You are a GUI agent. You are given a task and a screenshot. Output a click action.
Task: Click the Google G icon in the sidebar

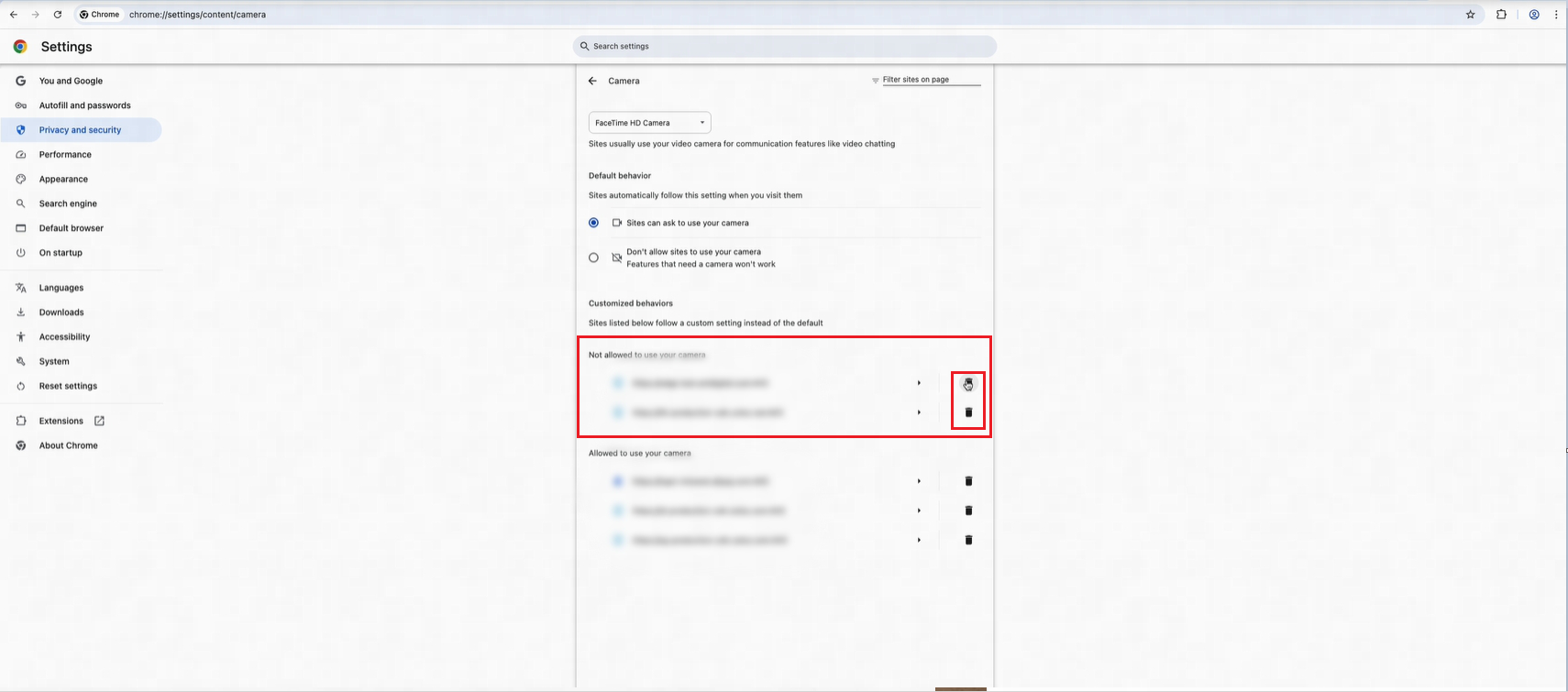point(20,81)
